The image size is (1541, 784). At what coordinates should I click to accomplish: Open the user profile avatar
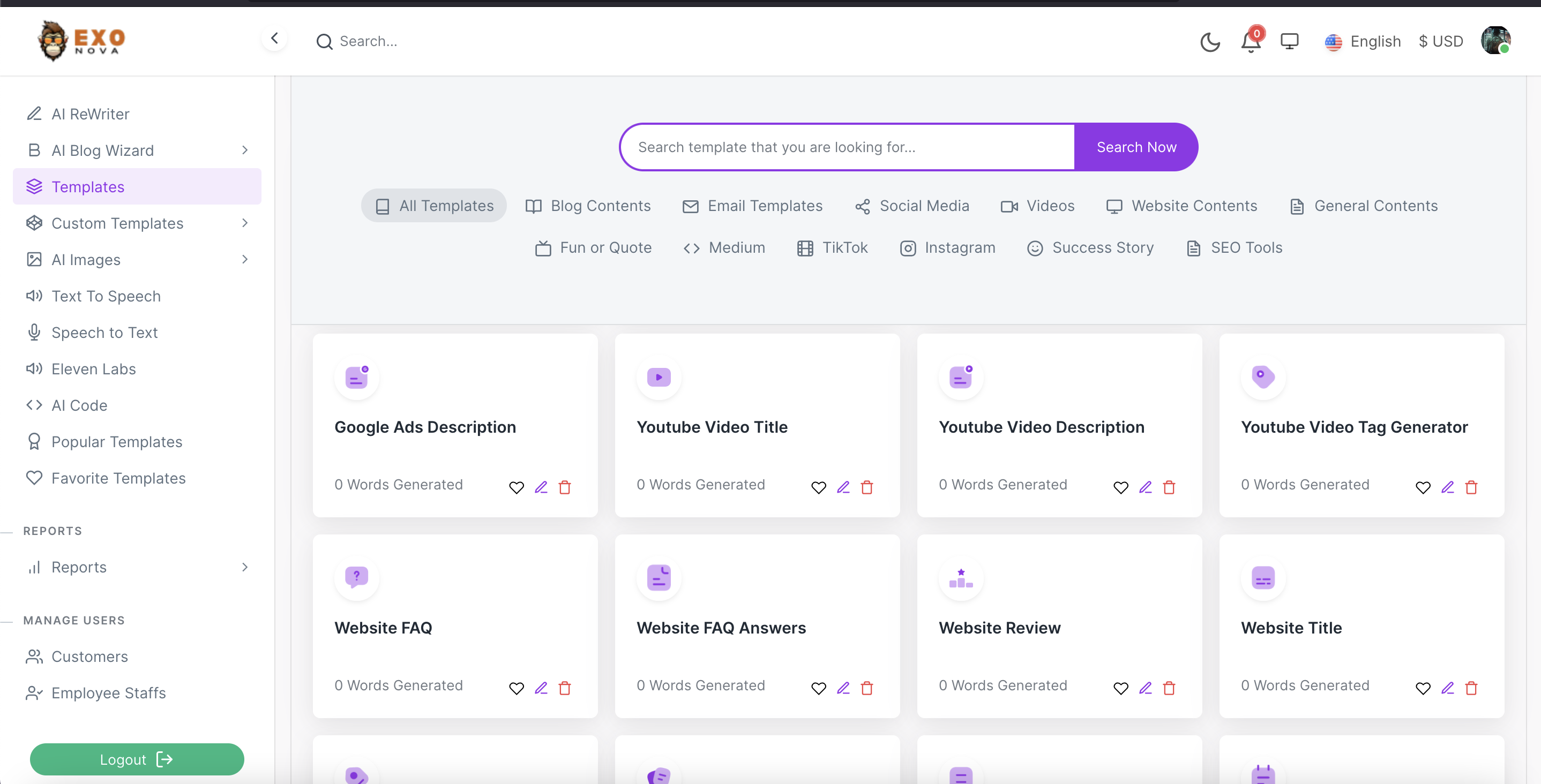click(1495, 41)
